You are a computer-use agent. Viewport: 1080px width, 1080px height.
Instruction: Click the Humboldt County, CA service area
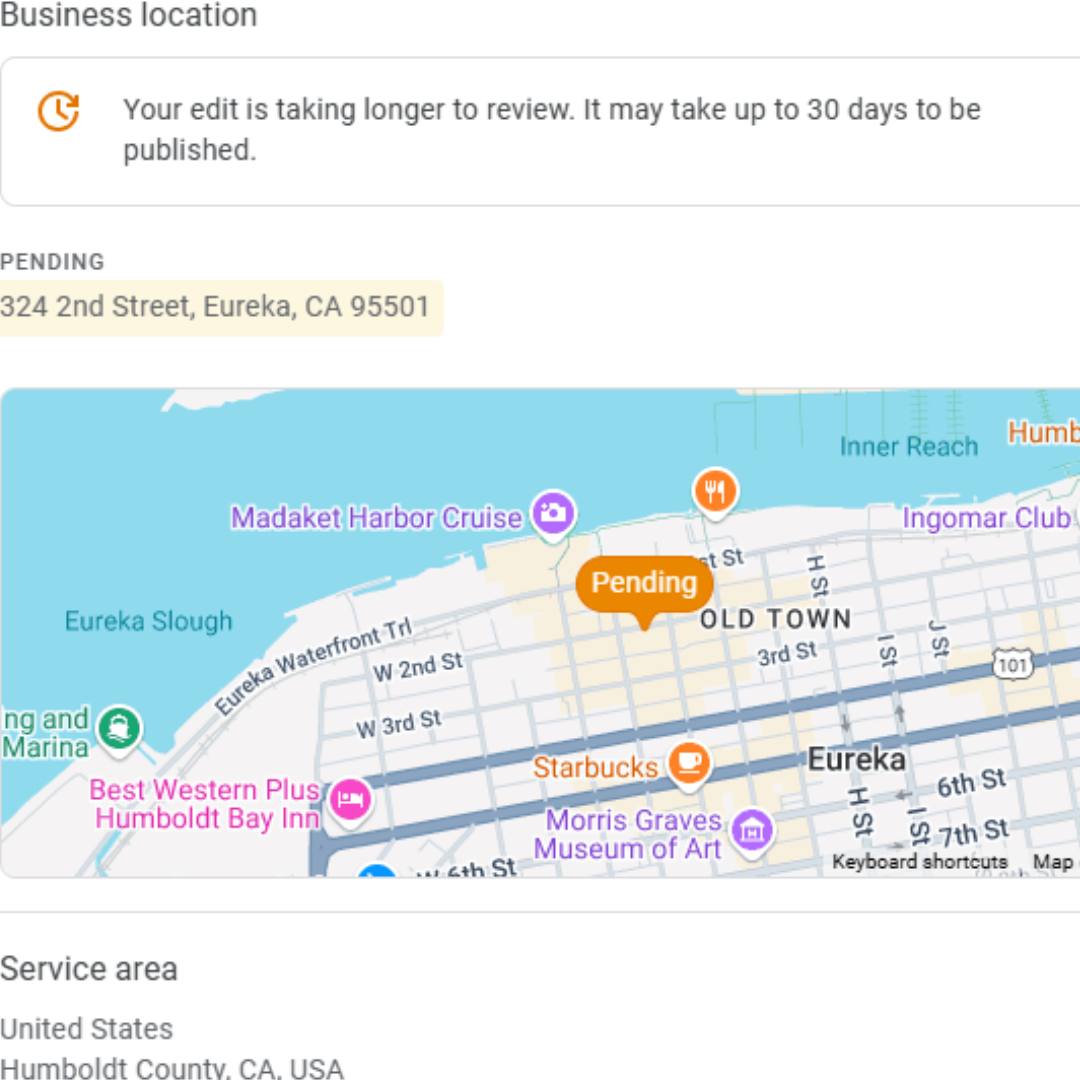tap(171, 1067)
